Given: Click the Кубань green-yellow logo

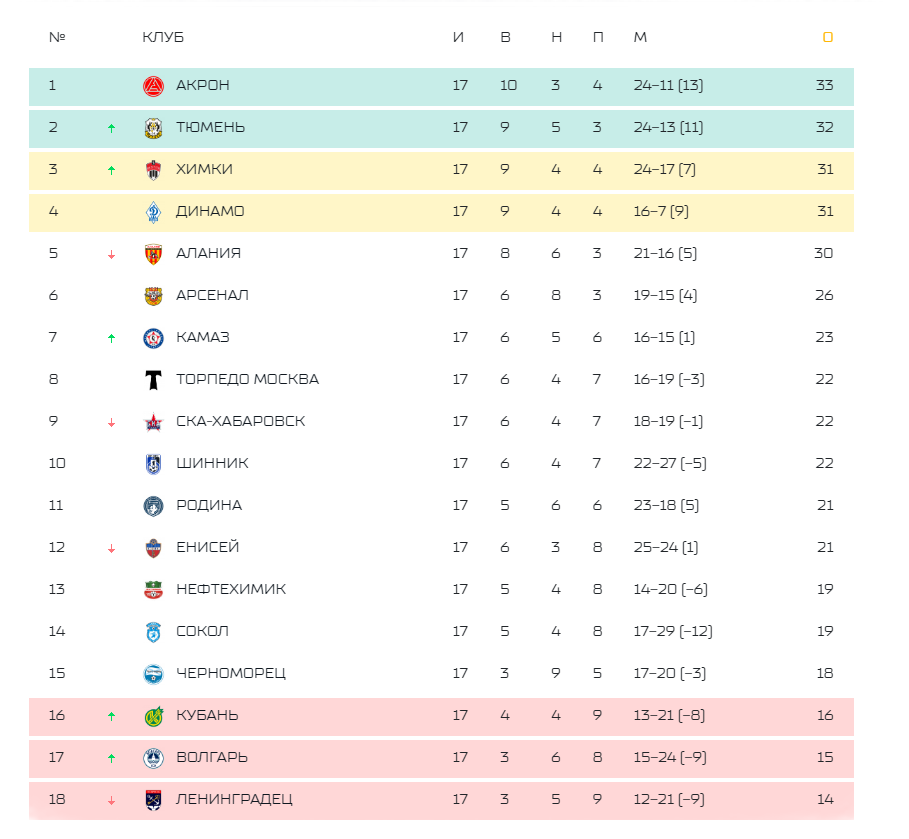Looking at the screenshot, I should (154, 716).
